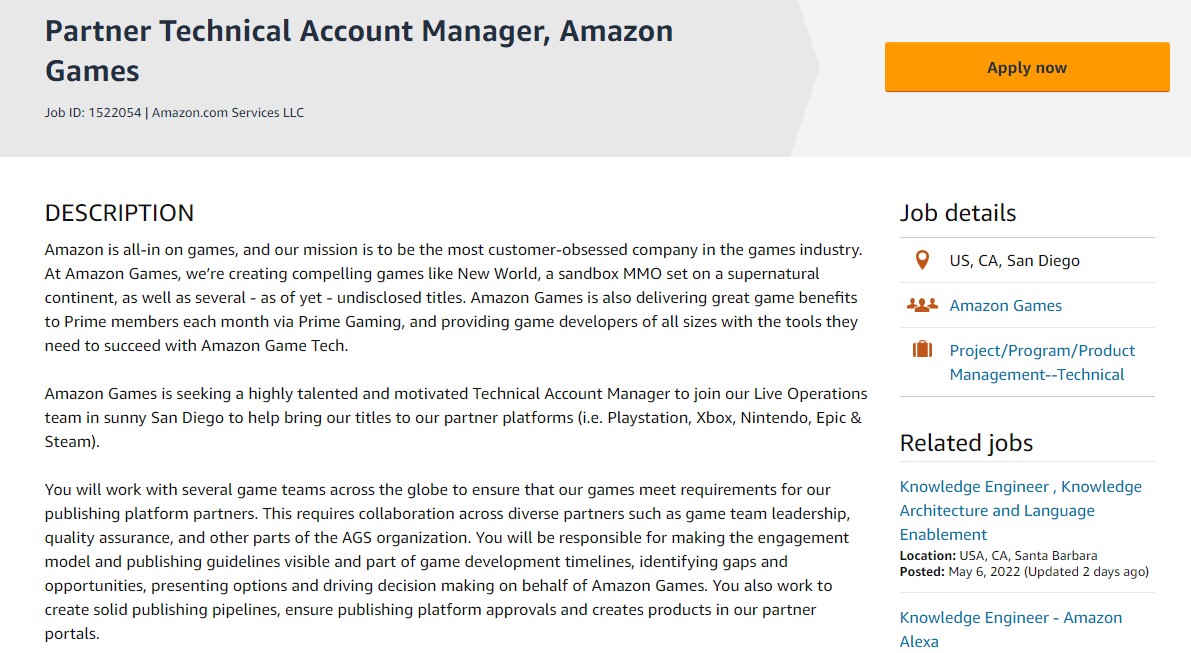The width and height of the screenshot is (1191, 653).
Task: Click paragraph about seeking Technical Account Manager
Action: click(456, 418)
